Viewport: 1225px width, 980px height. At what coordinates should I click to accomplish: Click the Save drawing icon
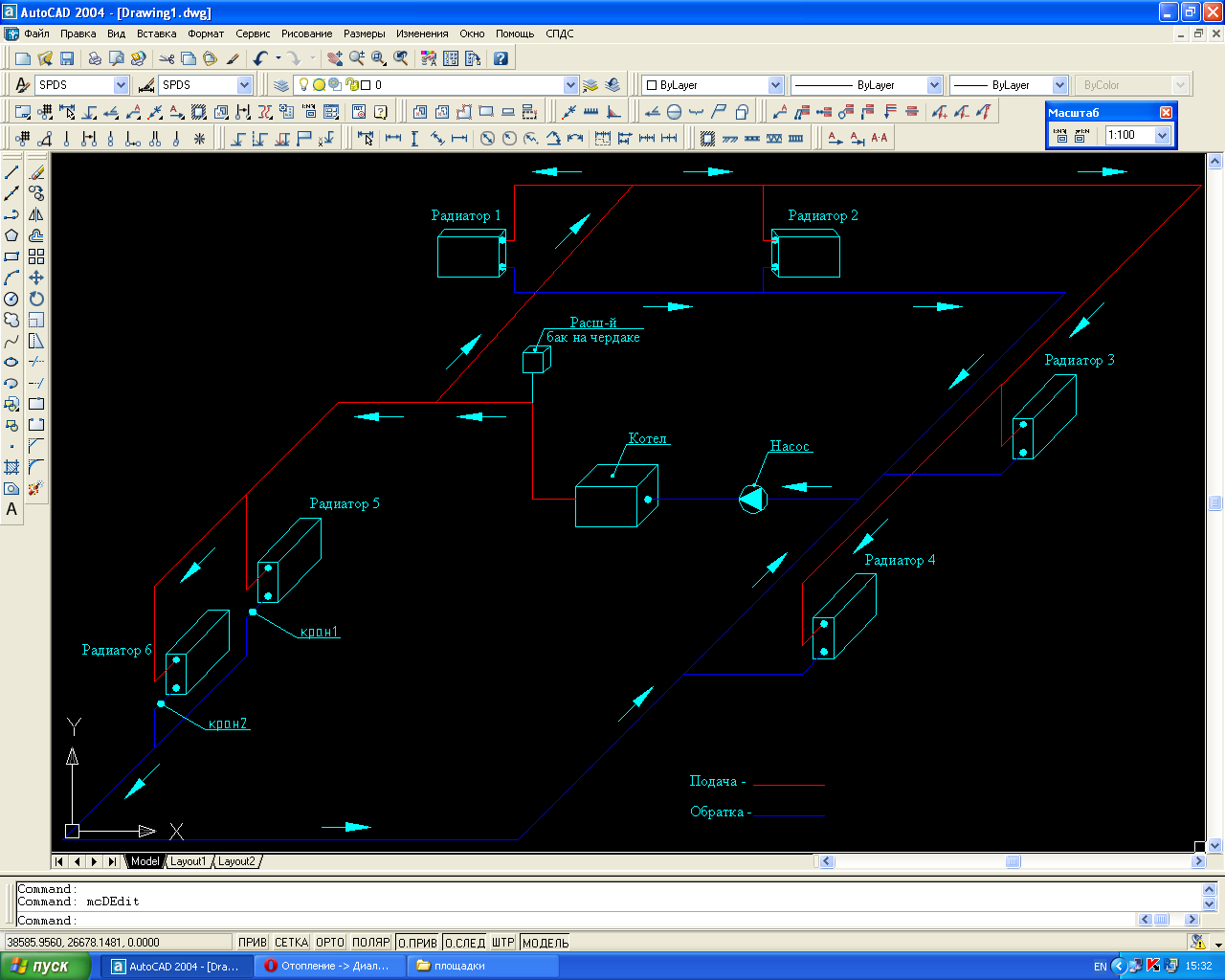point(67,58)
